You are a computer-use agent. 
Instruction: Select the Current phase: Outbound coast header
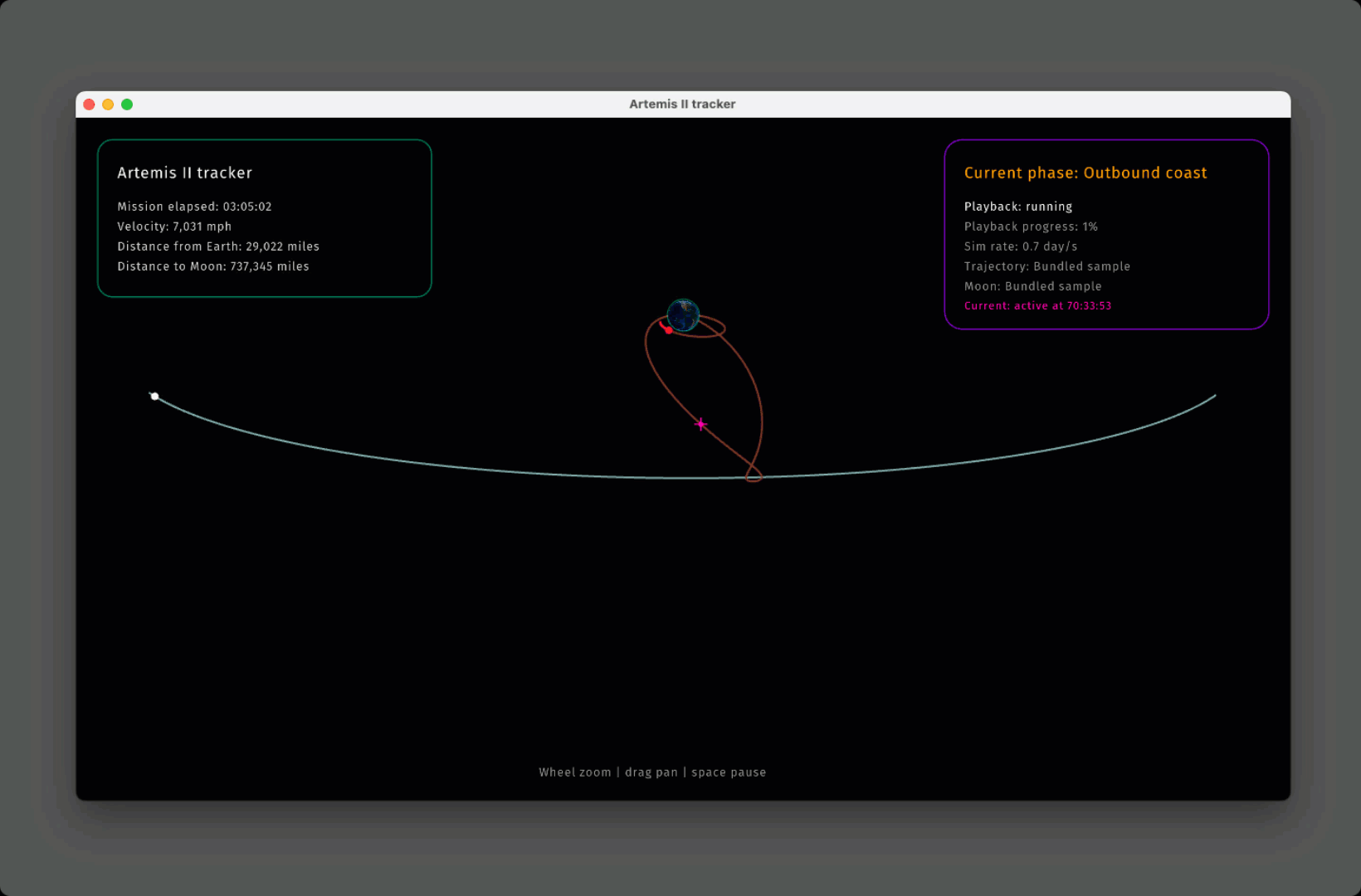click(1085, 173)
